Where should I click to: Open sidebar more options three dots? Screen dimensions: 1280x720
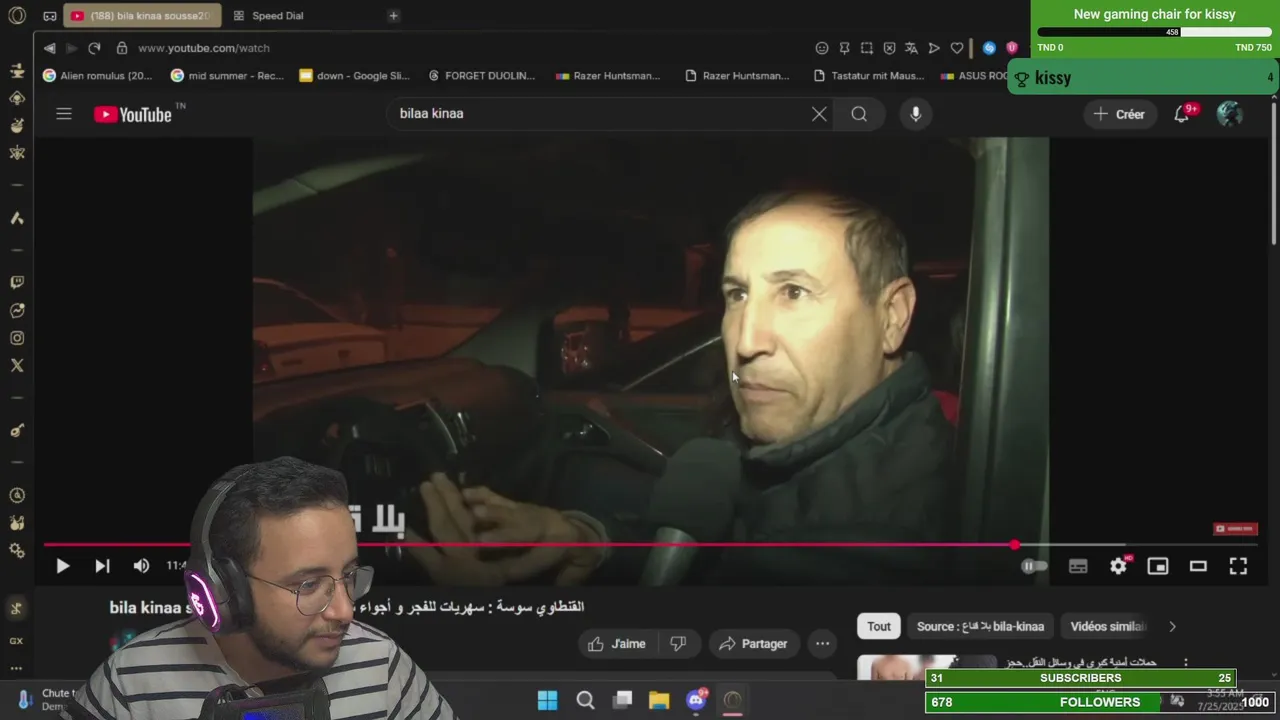[17, 669]
